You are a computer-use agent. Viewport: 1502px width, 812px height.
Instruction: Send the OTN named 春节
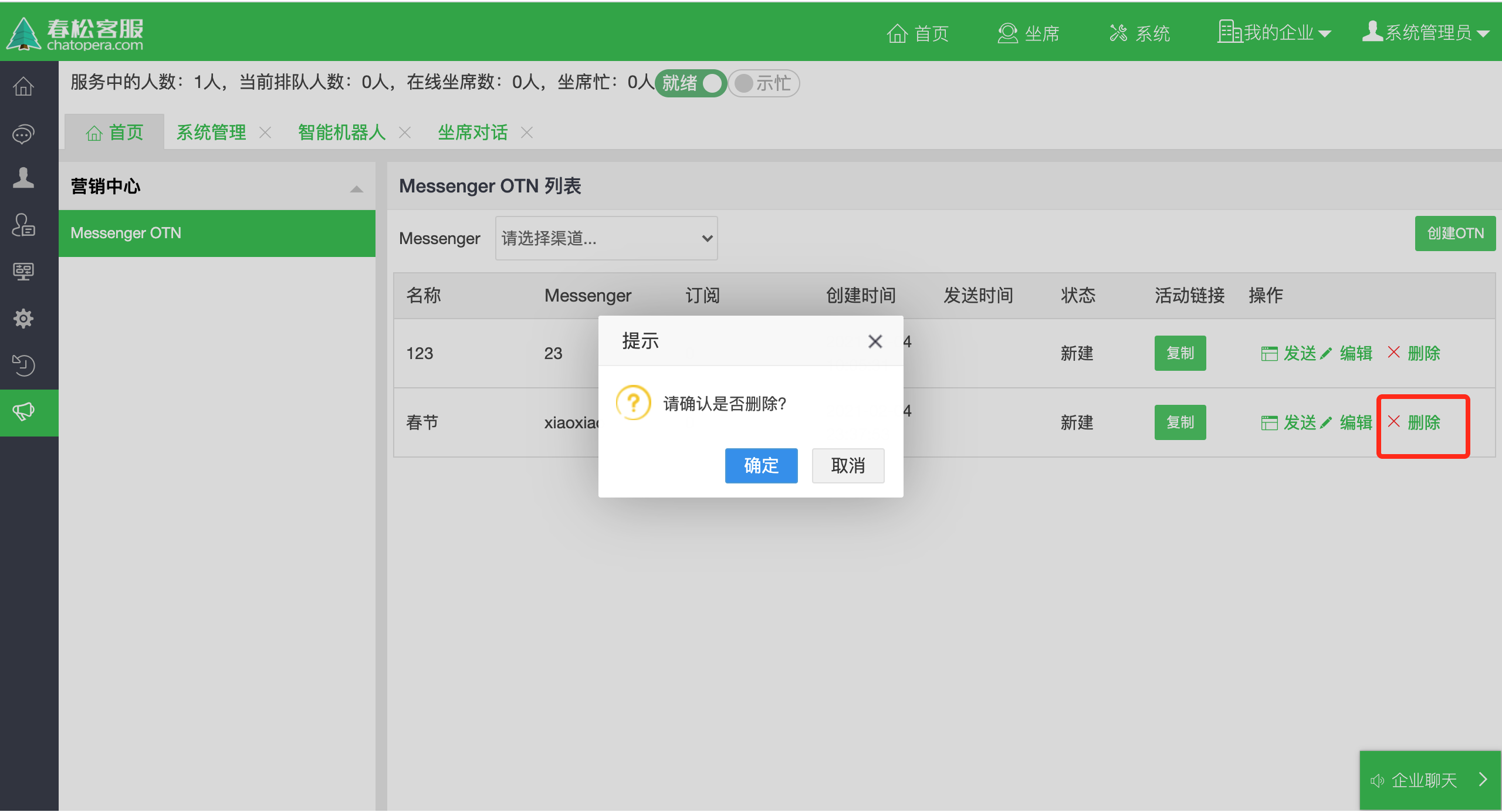pos(1288,422)
